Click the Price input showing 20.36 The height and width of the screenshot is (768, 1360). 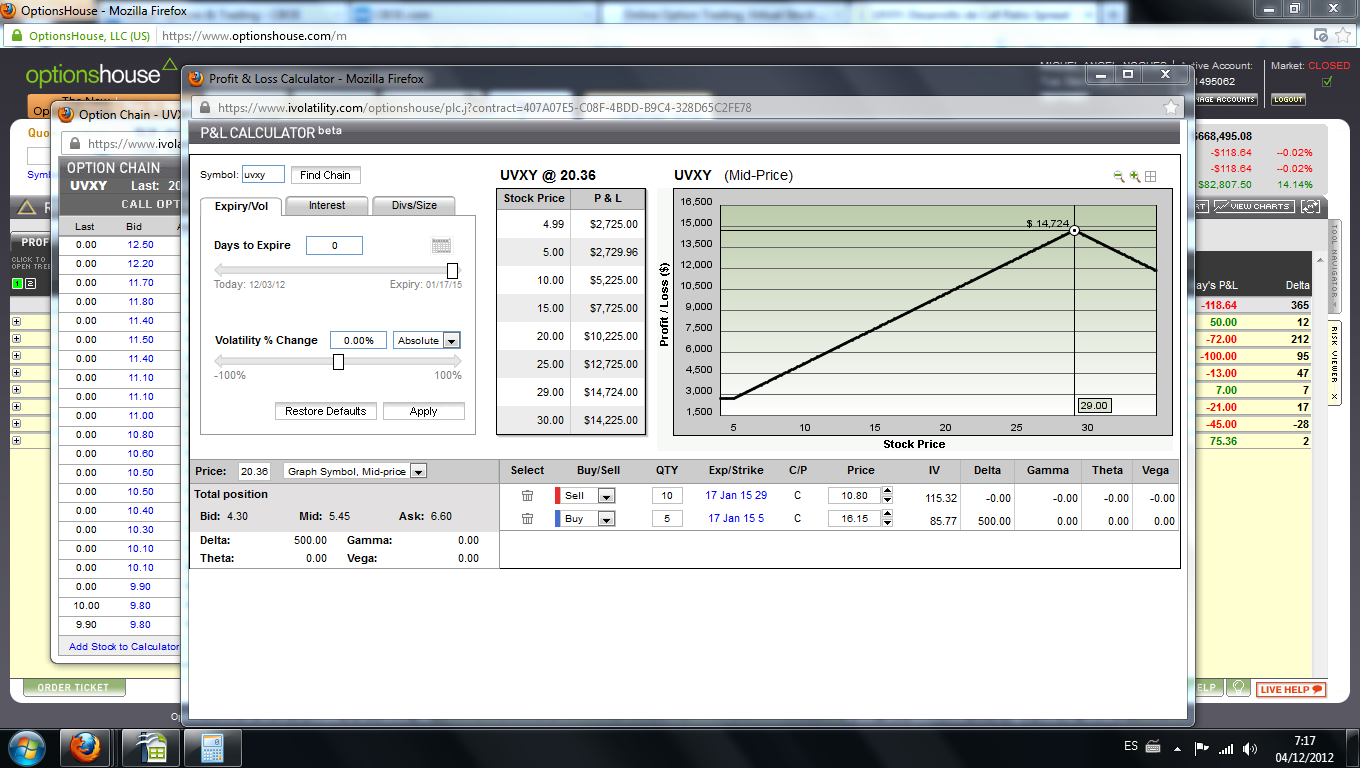tap(254, 471)
